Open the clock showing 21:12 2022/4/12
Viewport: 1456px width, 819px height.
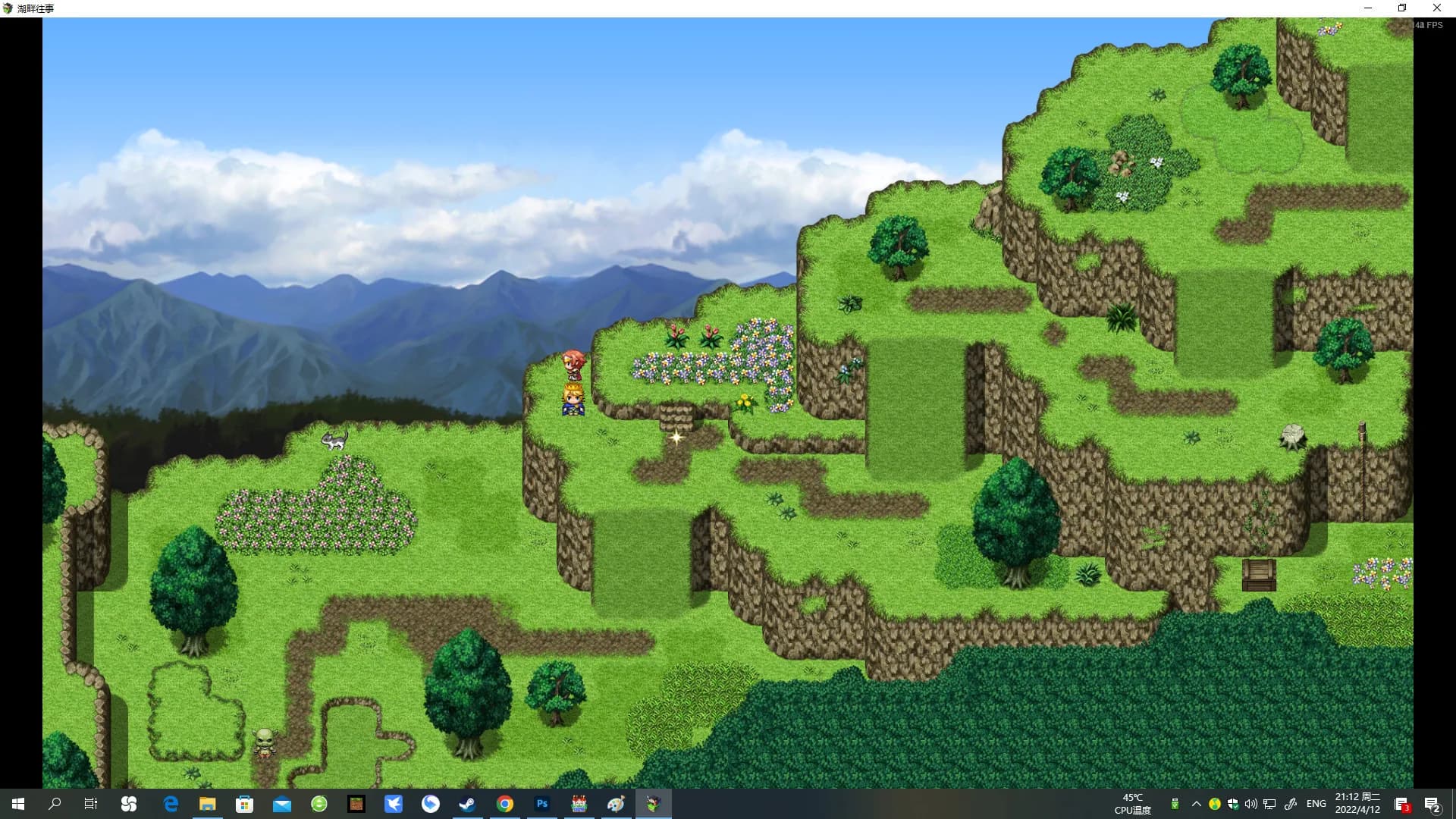pyautogui.click(x=1357, y=804)
